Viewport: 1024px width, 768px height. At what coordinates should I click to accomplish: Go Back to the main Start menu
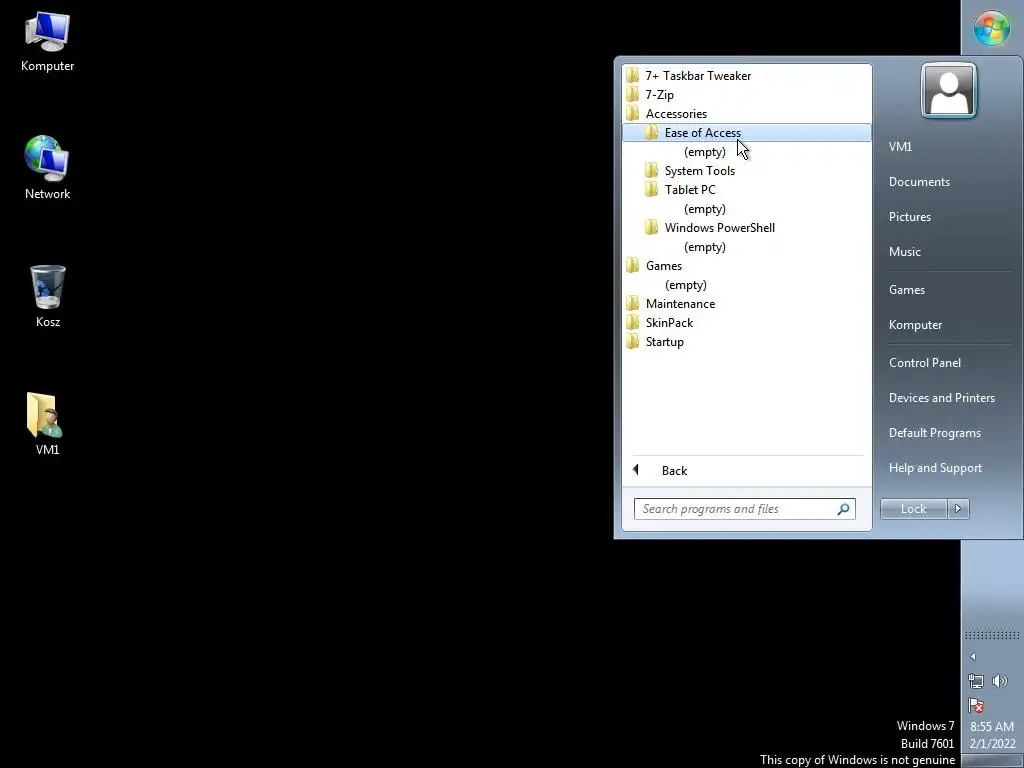pos(746,471)
